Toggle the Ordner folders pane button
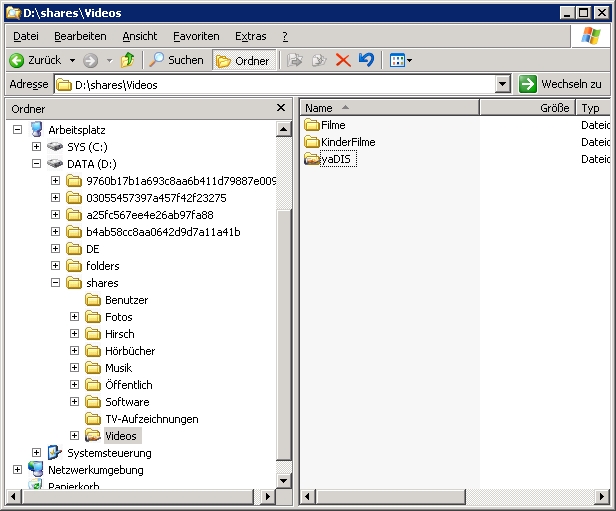The height and width of the screenshot is (511, 616). [243, 60]
